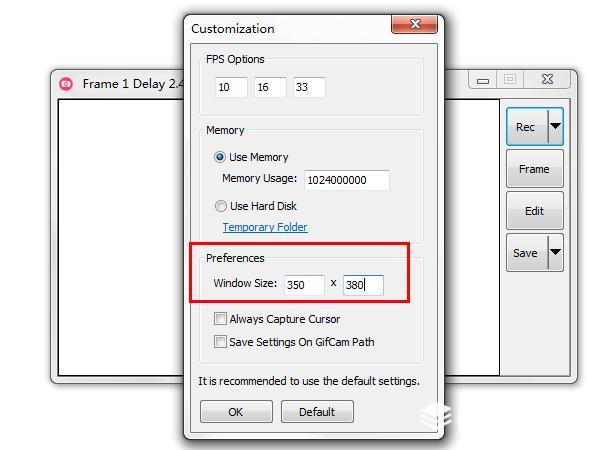Focus the window width field showing 350
Screen dimensions: 590x450
(x=304, y=285)
